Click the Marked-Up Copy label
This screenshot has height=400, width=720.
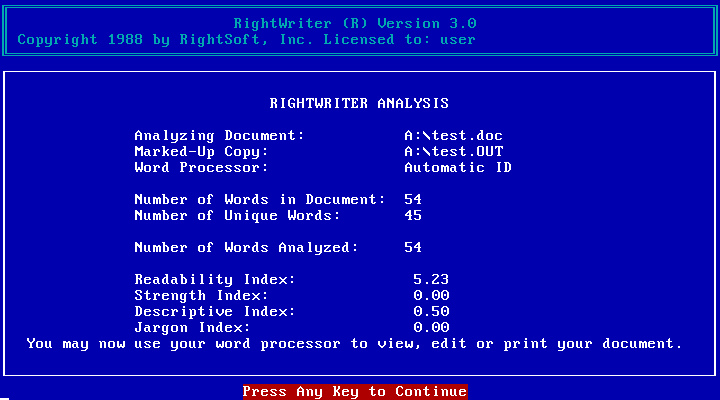coord(201,152)
